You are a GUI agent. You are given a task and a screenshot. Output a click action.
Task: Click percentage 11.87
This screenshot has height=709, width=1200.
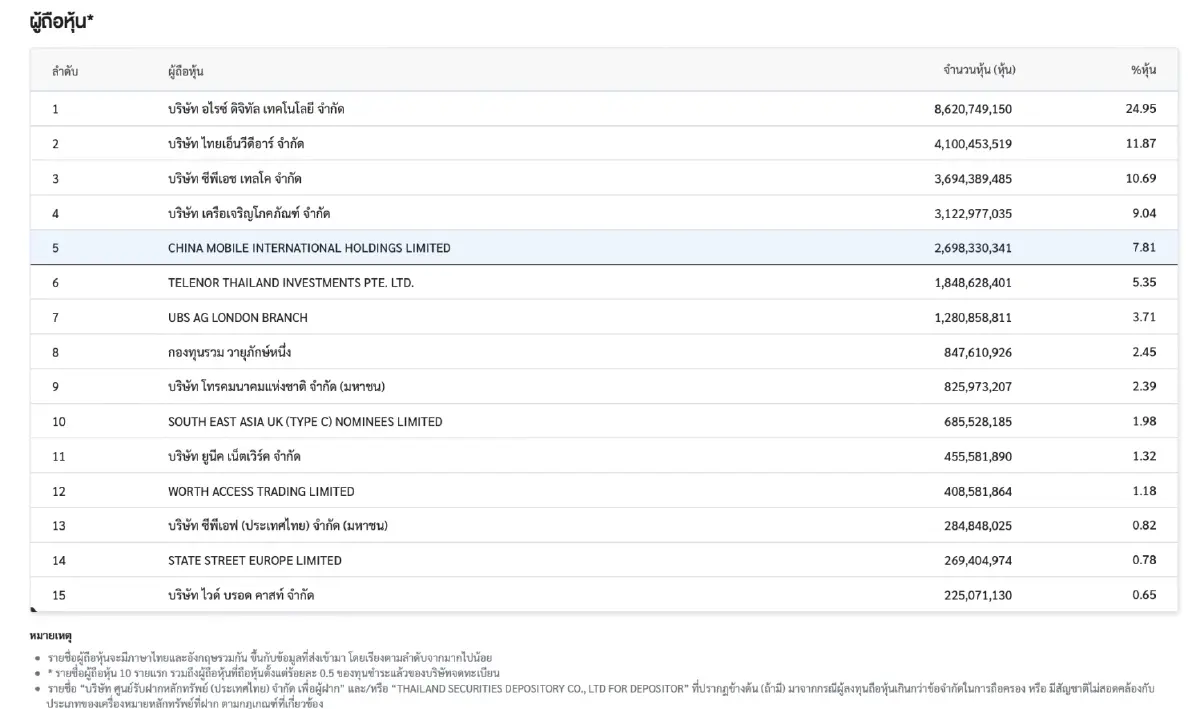[1141, 144]
